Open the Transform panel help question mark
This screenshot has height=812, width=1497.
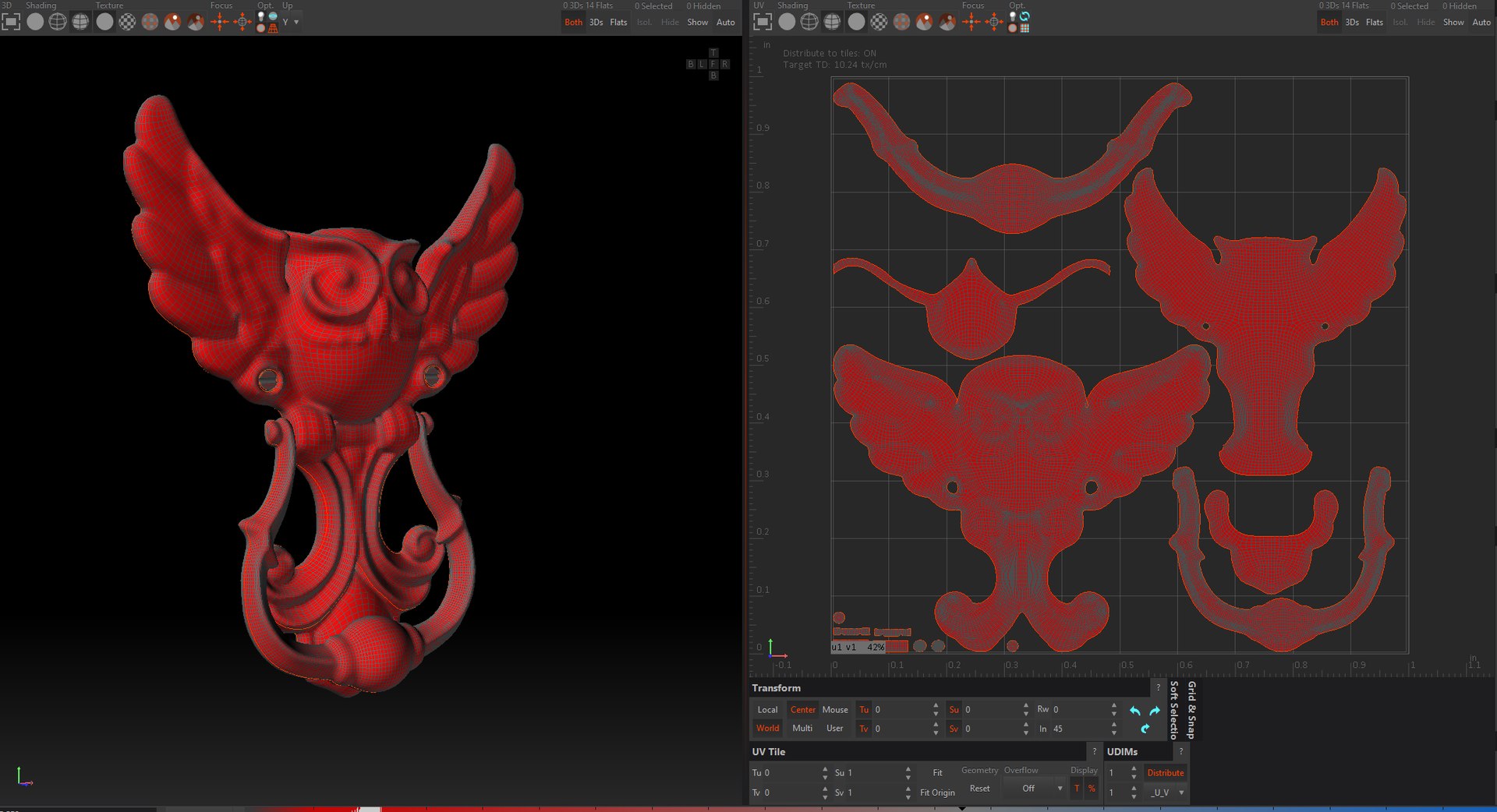(1158, 688)
